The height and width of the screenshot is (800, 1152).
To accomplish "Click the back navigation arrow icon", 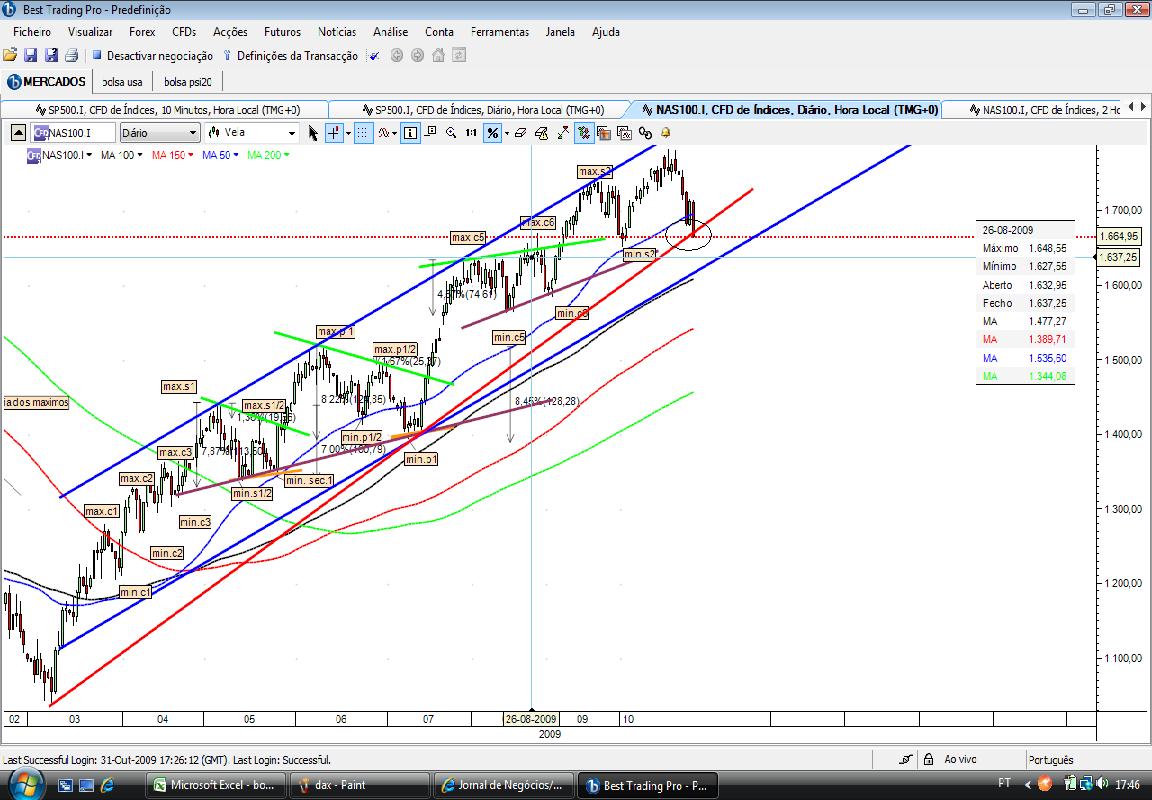I will 397,55.
